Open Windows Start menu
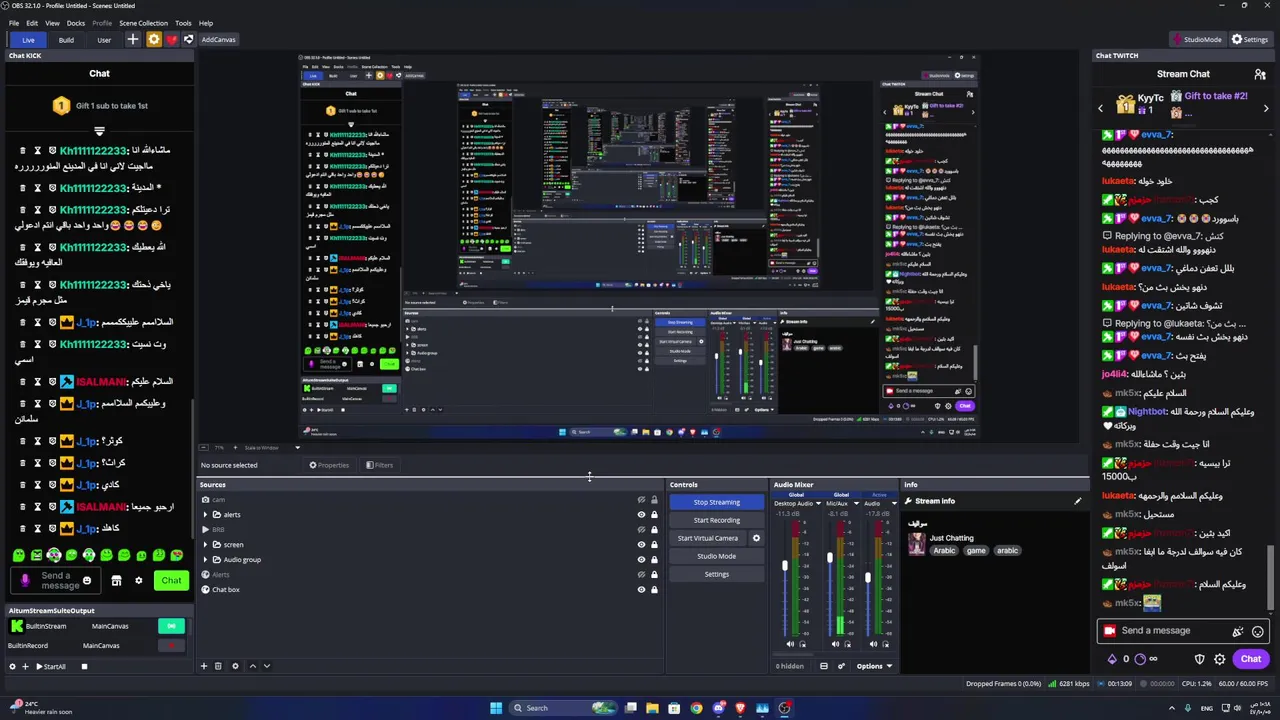Screen dimensions: 1280x720 tap(495, 708)
